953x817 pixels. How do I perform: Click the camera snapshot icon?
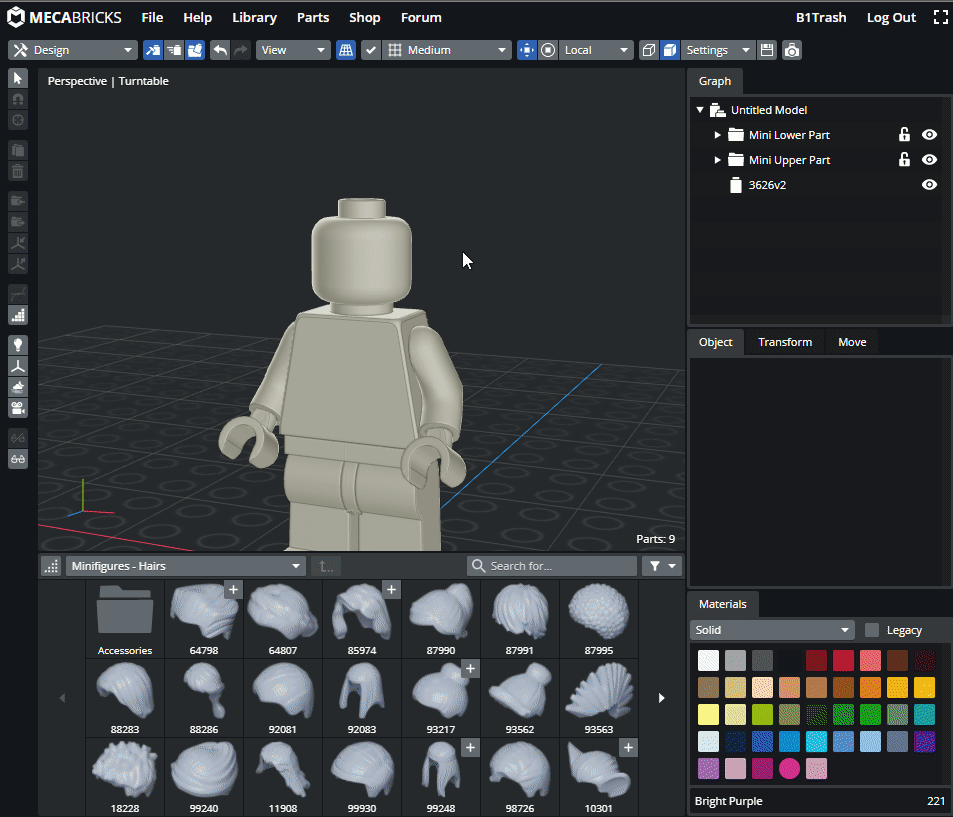[x=792, y=50]
